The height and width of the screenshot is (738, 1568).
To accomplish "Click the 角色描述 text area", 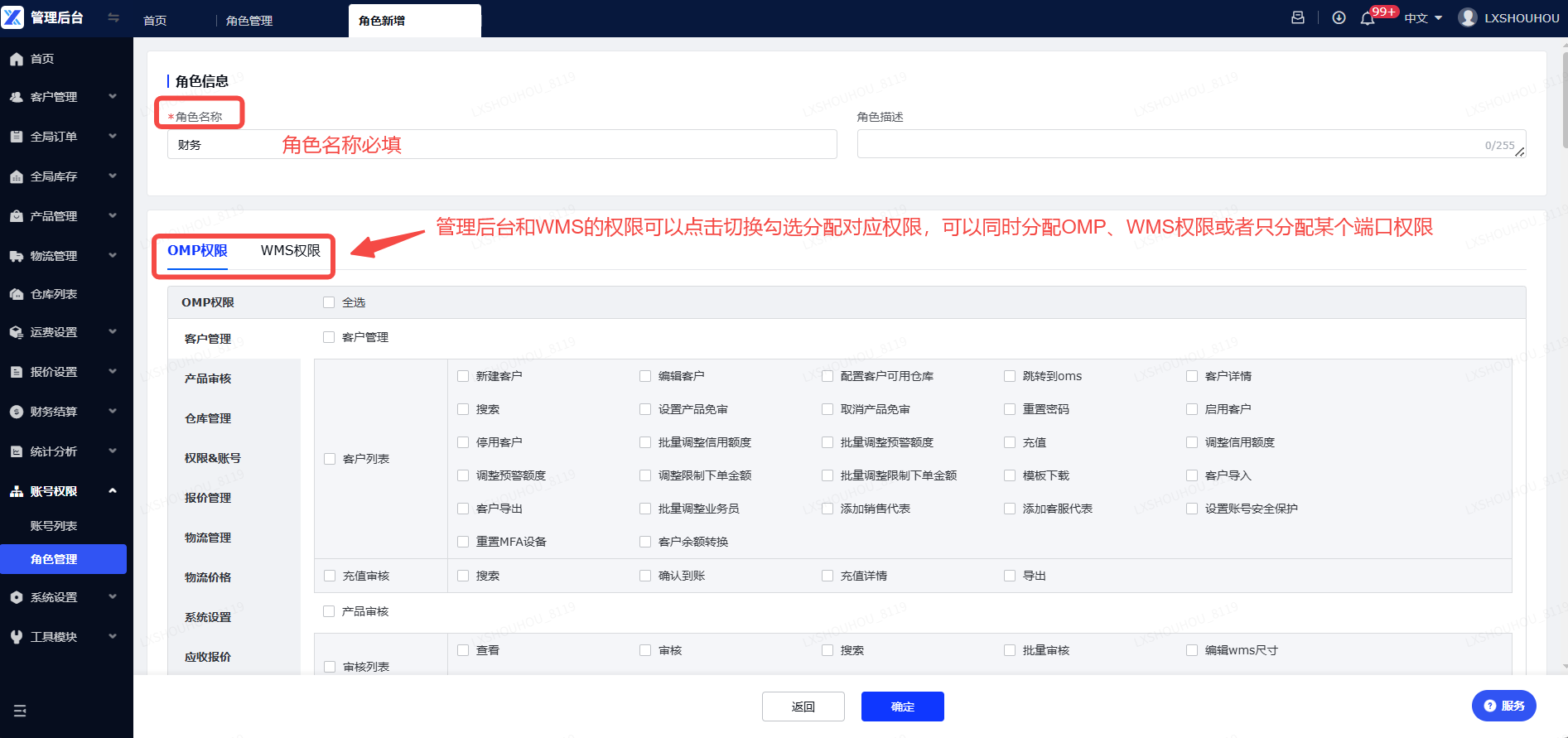I will pyautogui.click(x=1191, y=144).
